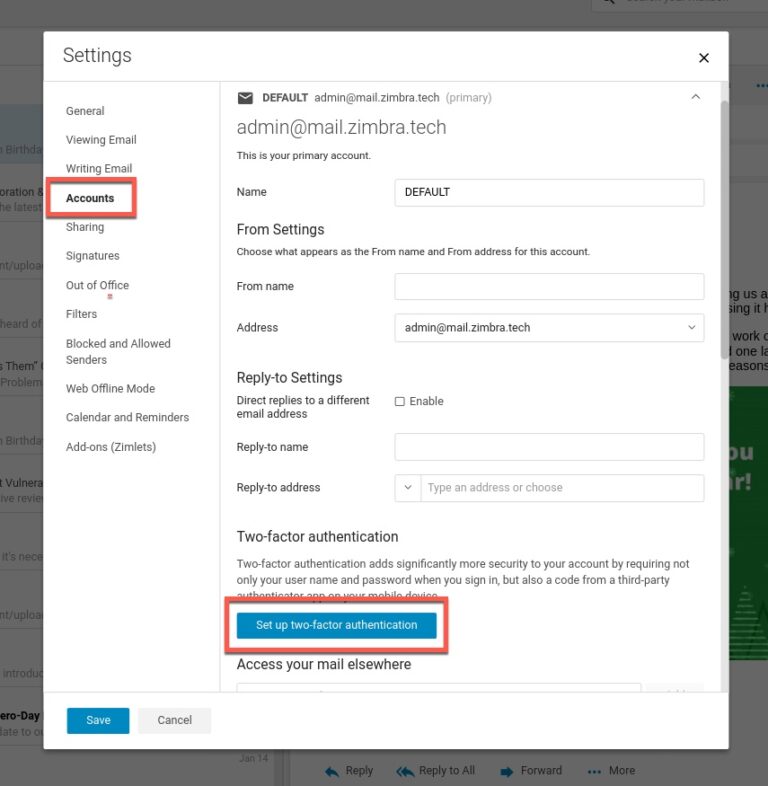
Task: Click the Reply-to address text field
Action: tap(562, 488)
